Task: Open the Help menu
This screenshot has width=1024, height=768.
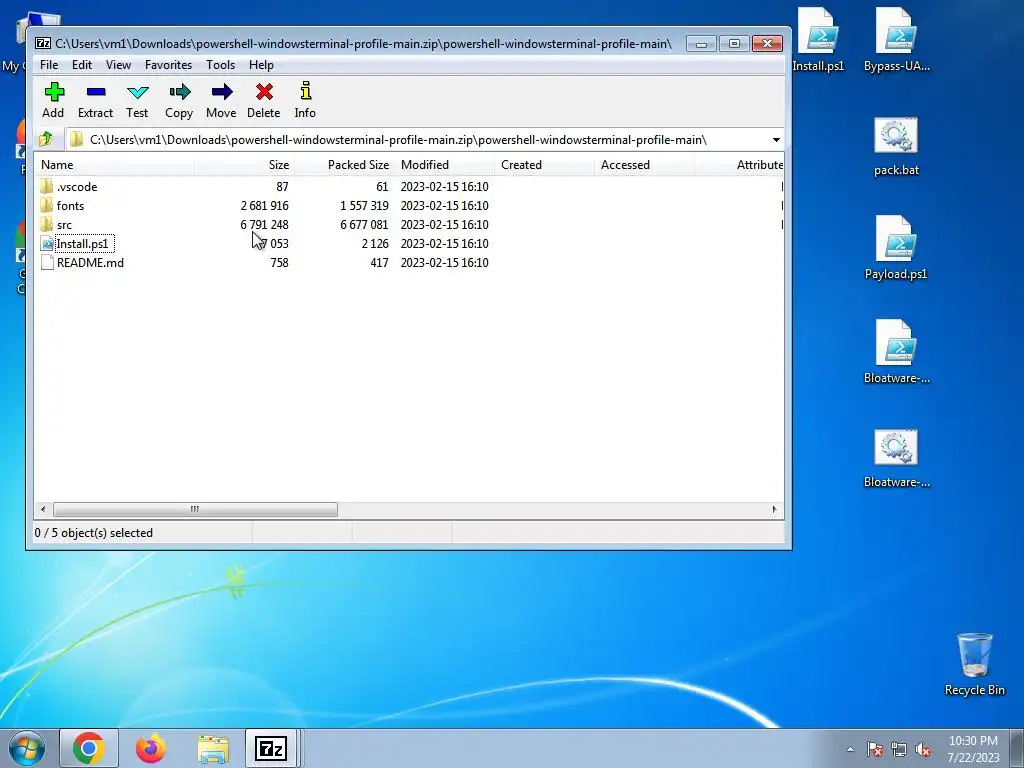Action: coord(261,65)
